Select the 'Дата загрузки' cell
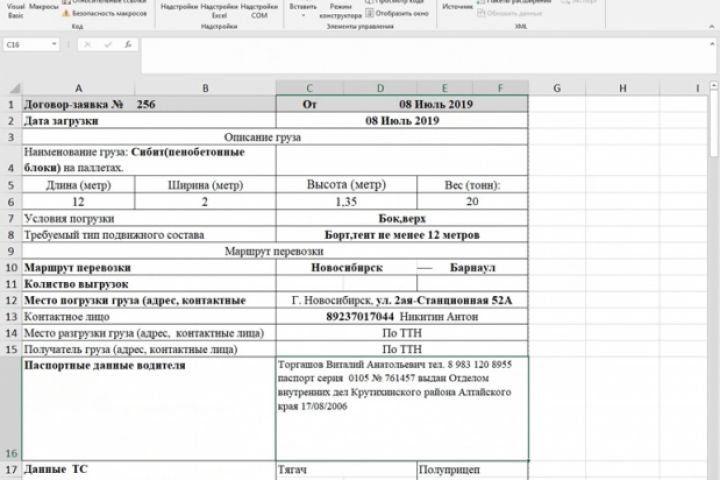Image resolution: width=720 pixels, height=480 pixels. [149, 121]
